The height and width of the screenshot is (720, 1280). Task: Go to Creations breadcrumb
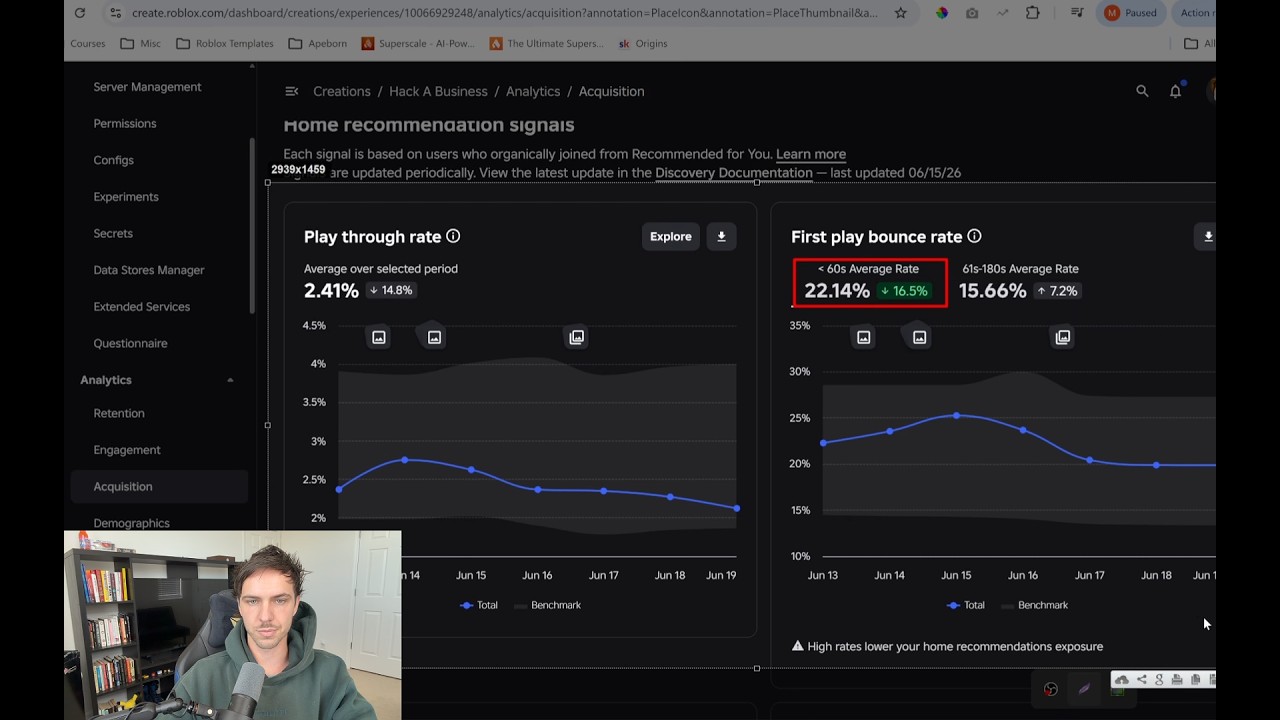click(342, 91)
